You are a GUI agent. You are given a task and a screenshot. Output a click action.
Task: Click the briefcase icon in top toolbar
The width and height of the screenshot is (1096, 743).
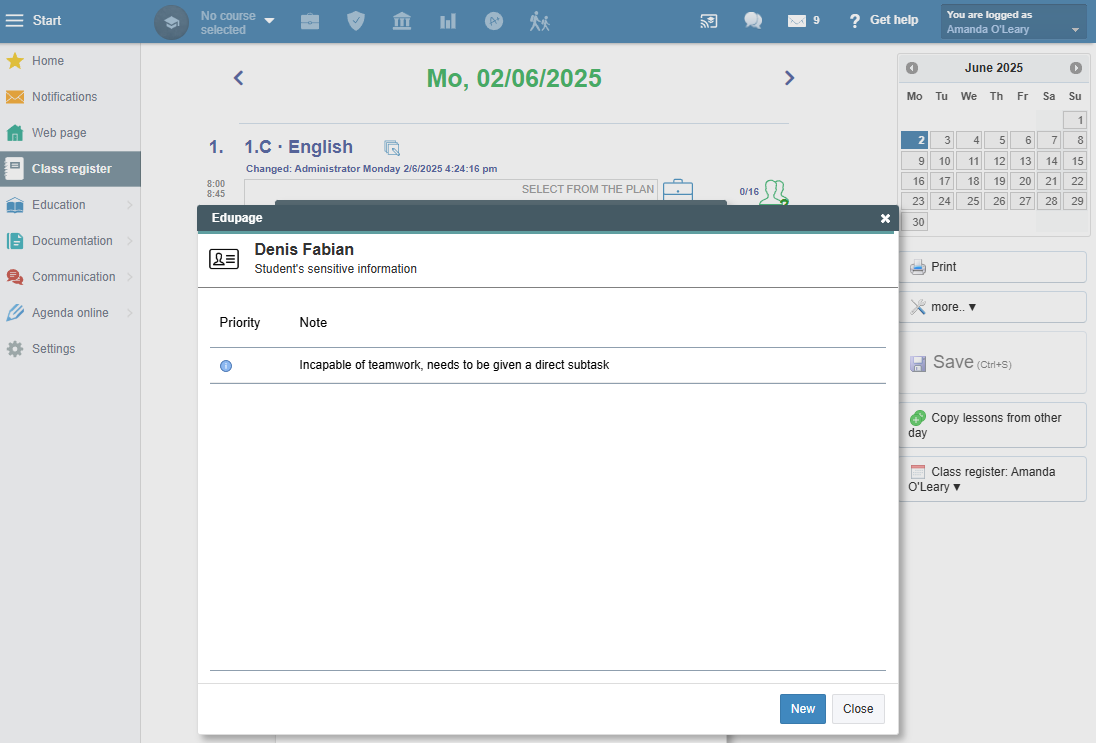tap(310, 21)
